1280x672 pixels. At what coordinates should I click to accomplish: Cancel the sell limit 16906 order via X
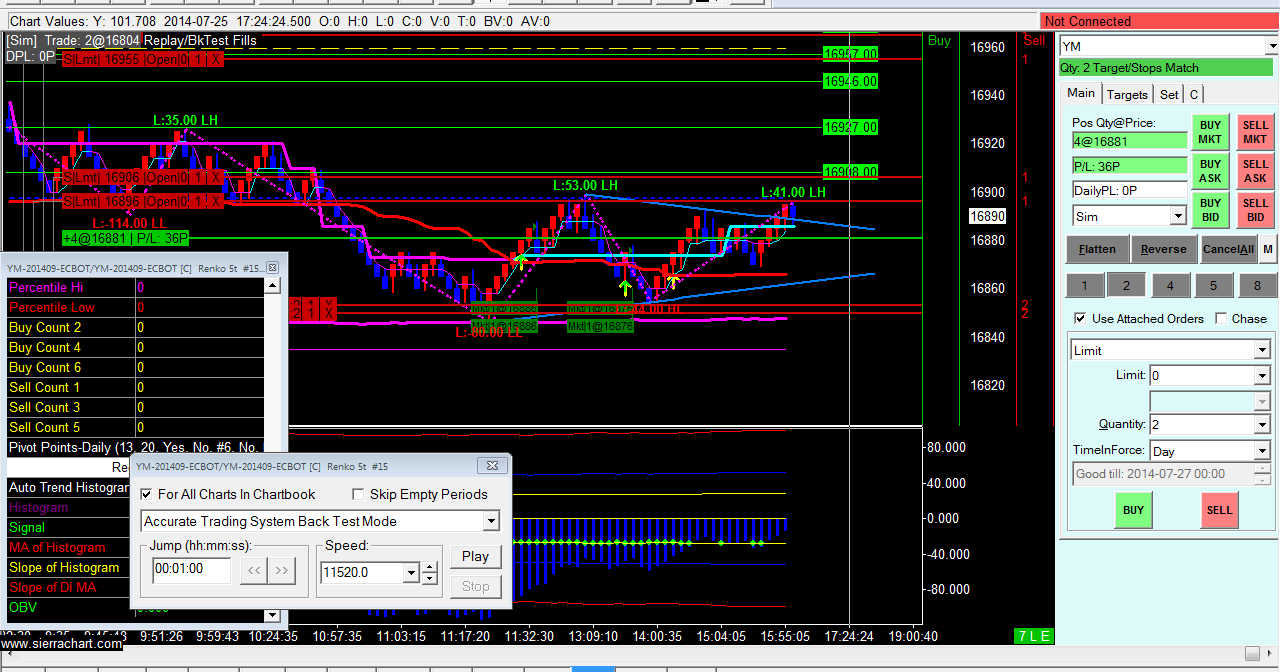click(216, 178)
